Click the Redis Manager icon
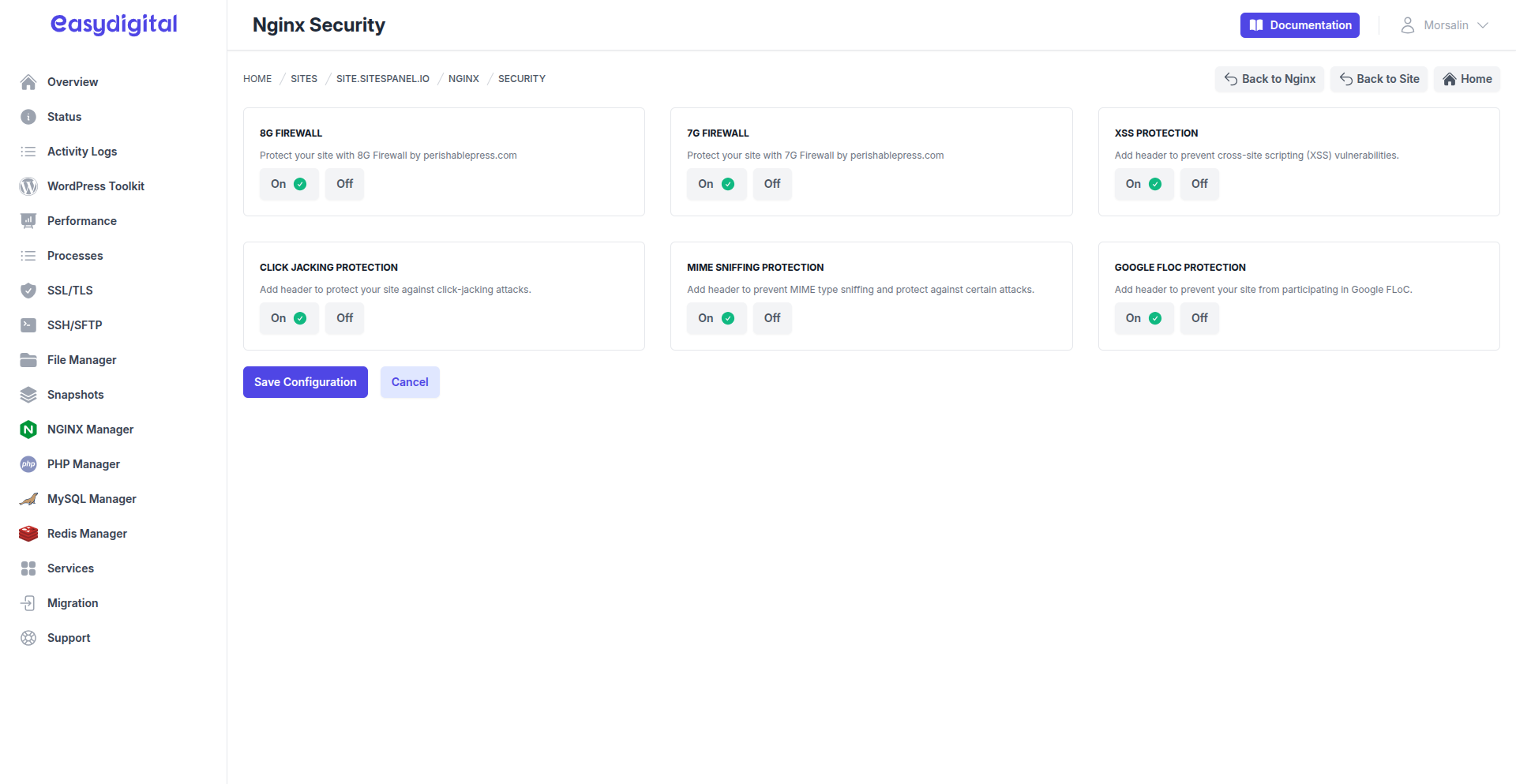Image resolution: width=1516 pixels, height=784 pixels. click(x=28, y=533)
